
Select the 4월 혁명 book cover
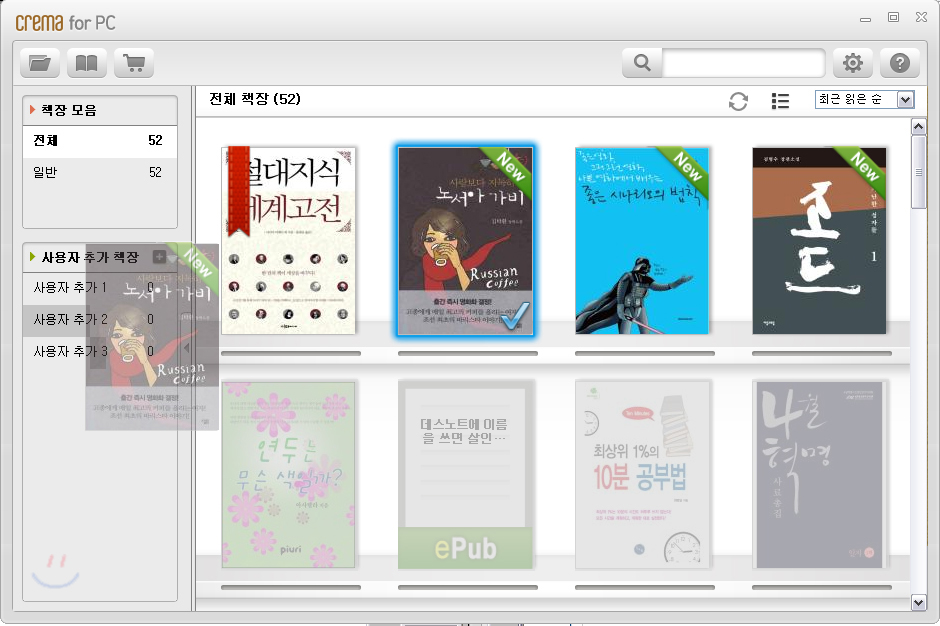click(x=820, y=474)
